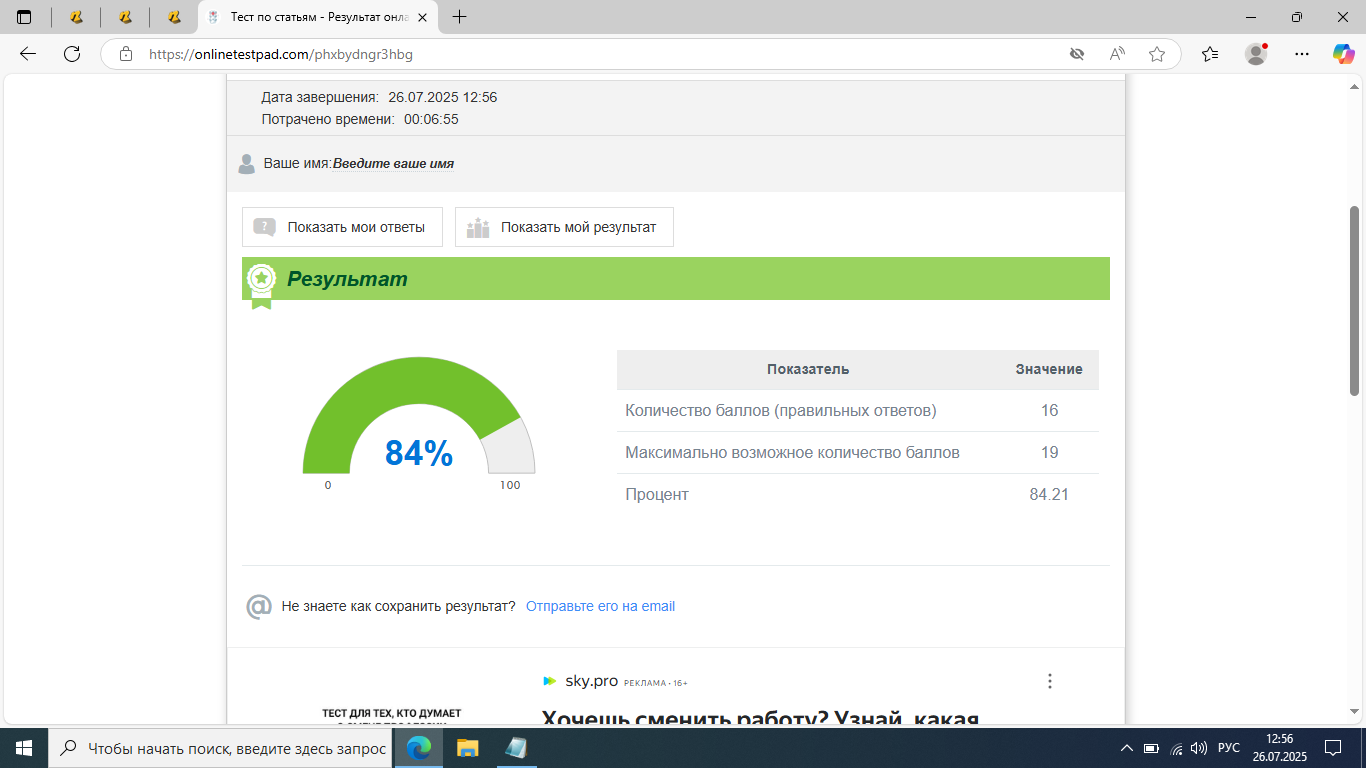
Task: Click the Windows taskbar search box
Action: point(221,748)
